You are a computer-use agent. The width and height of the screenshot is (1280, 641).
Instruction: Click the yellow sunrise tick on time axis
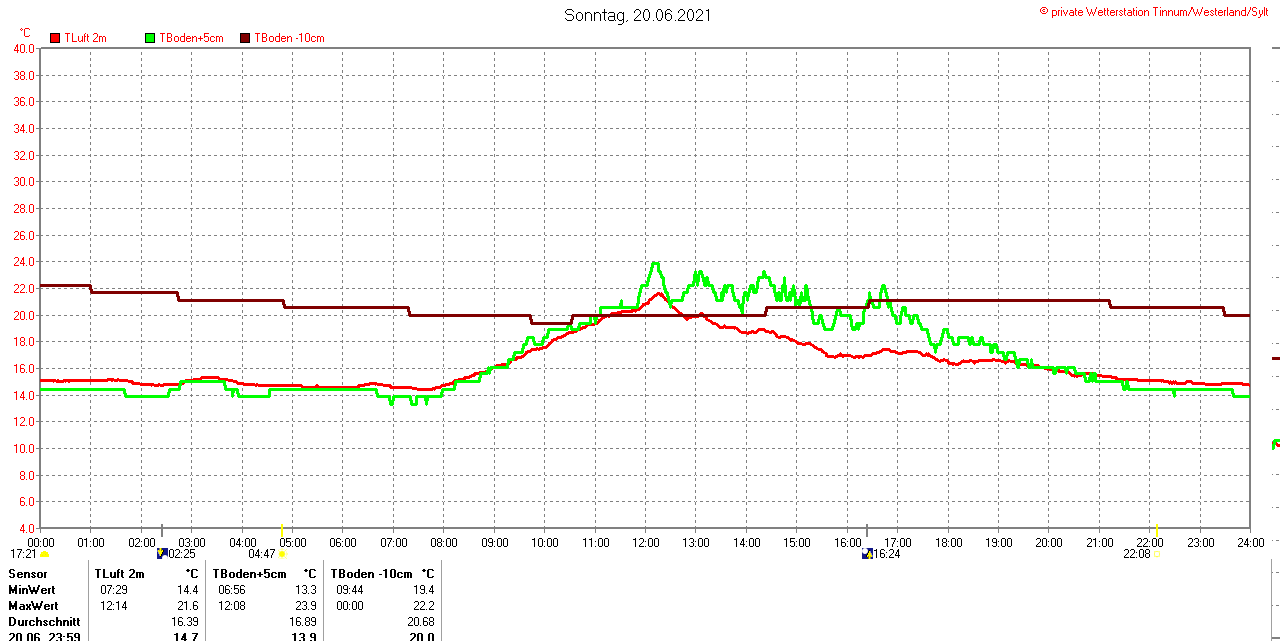283,530
